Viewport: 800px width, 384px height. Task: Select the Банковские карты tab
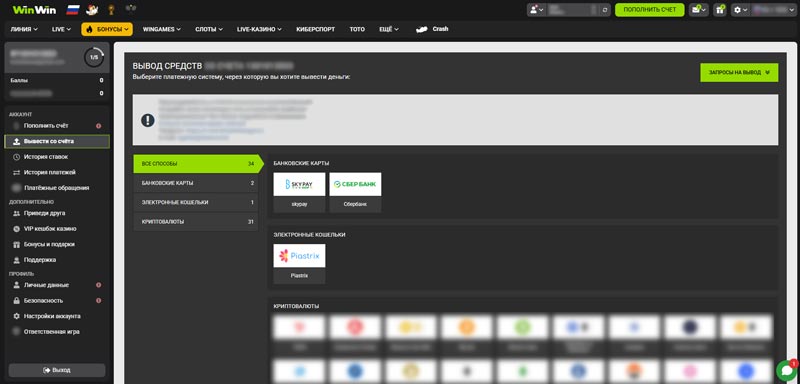(x=195, y=183)
